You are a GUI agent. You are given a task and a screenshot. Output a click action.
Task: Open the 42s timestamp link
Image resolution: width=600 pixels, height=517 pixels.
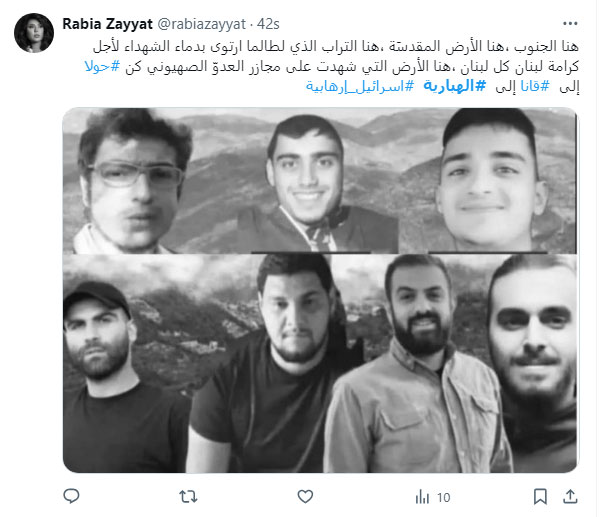pyautogui.click(x=268, y=24)
